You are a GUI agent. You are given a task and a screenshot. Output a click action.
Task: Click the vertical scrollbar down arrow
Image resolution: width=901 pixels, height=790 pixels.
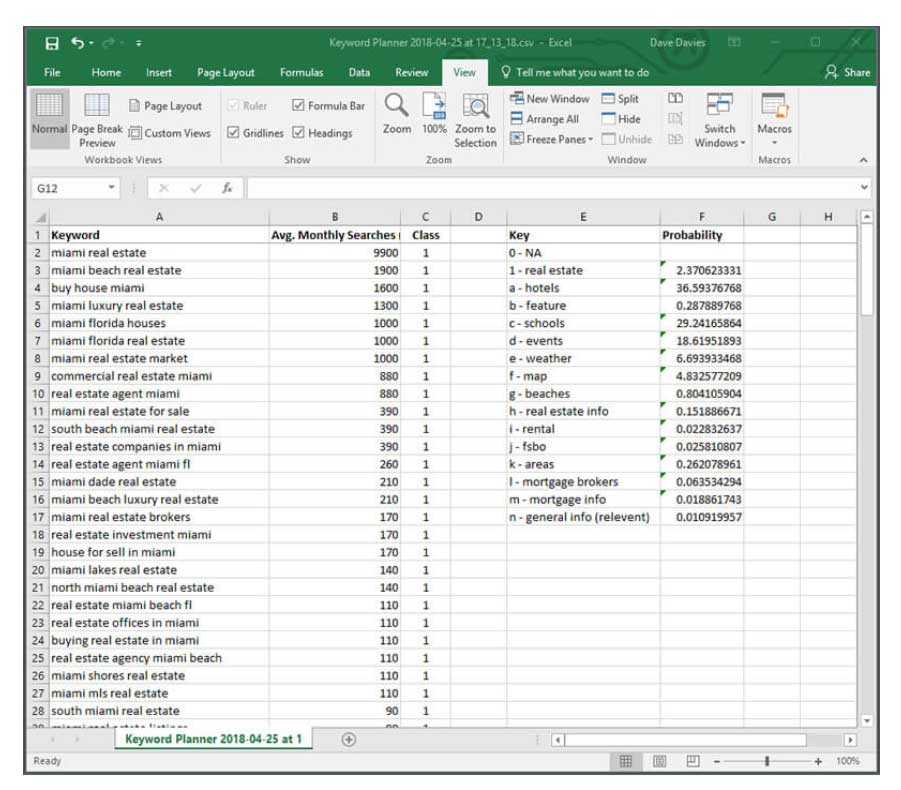[x=867, y=720]
